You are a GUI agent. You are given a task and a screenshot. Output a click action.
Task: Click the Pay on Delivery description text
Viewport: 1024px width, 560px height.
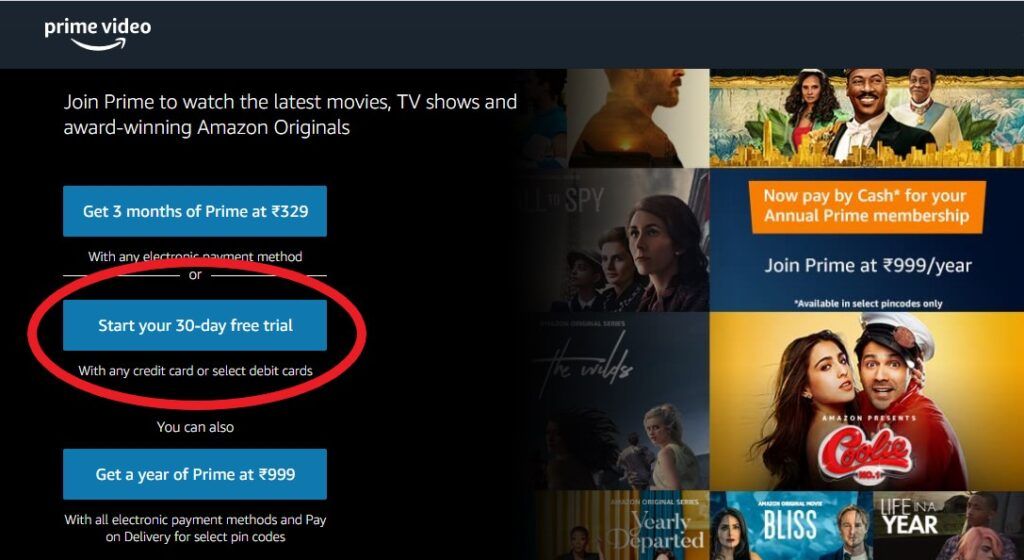pos(195,529)
